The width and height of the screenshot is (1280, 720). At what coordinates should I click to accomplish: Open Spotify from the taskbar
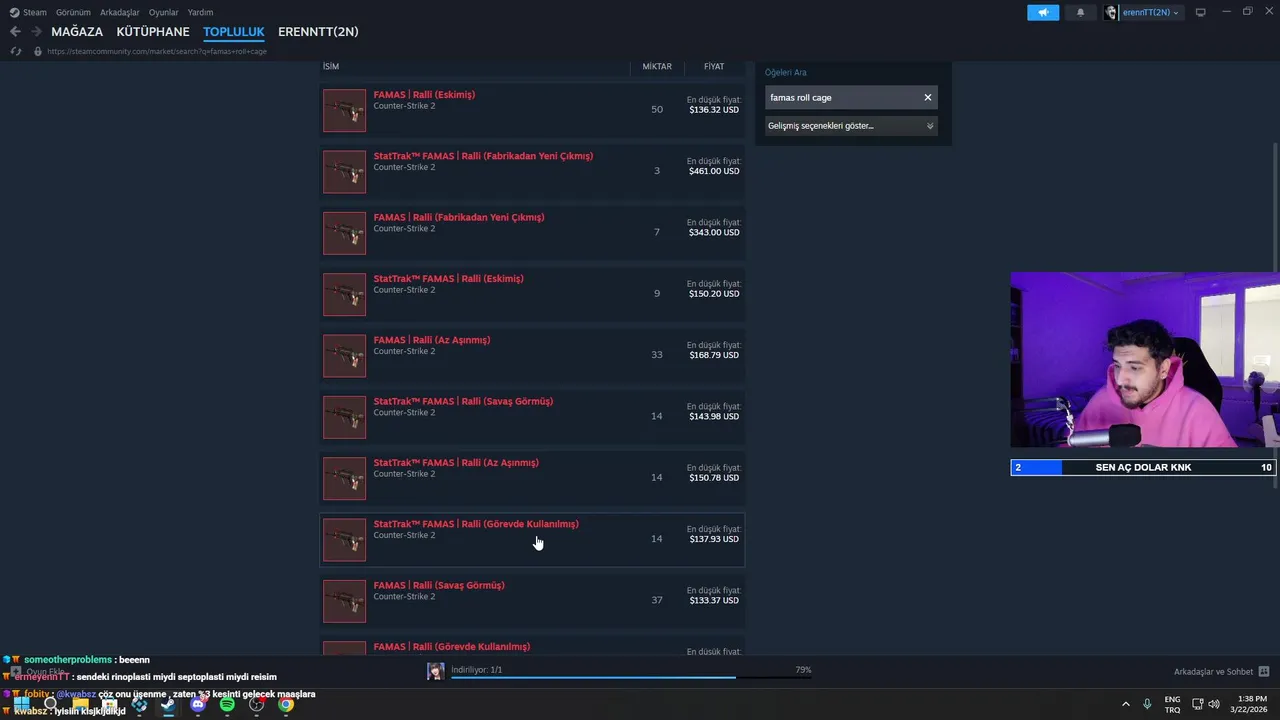coord(227,705)
